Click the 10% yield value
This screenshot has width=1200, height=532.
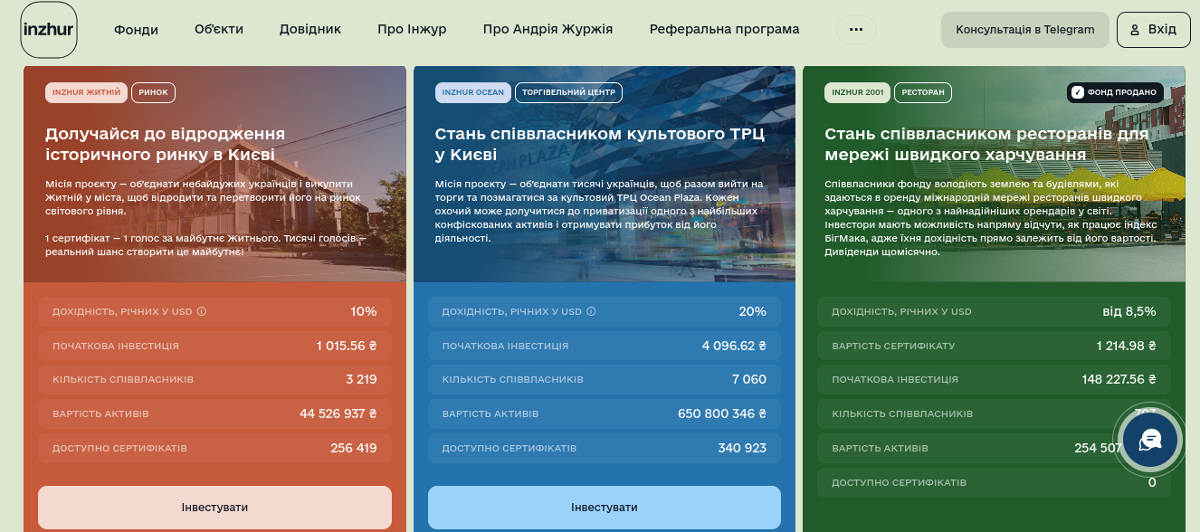(x=364, y=312)
